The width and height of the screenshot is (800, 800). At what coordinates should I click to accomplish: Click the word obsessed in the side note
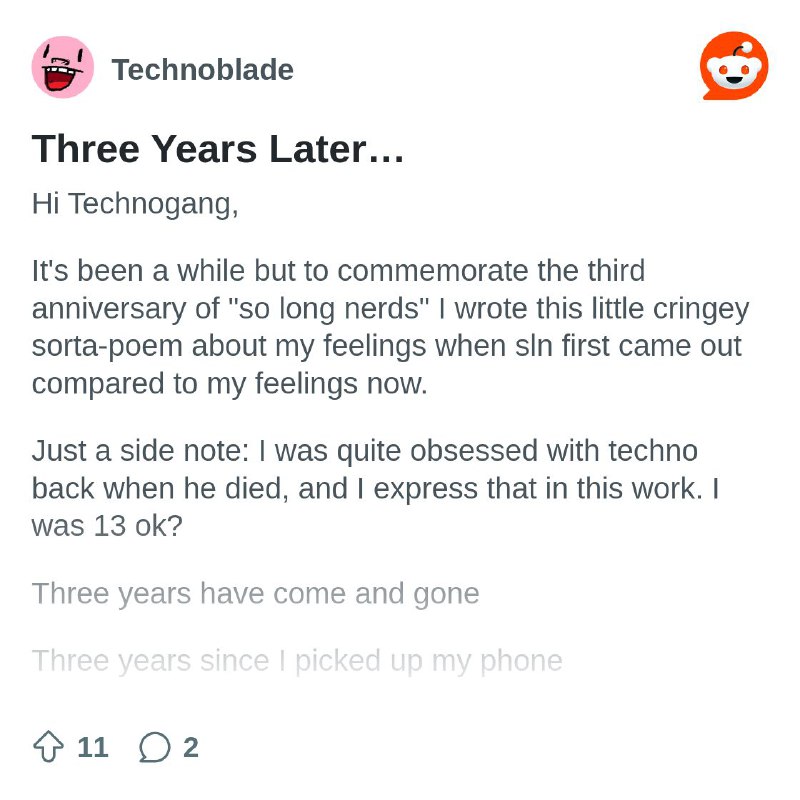(x=474, y=451)
